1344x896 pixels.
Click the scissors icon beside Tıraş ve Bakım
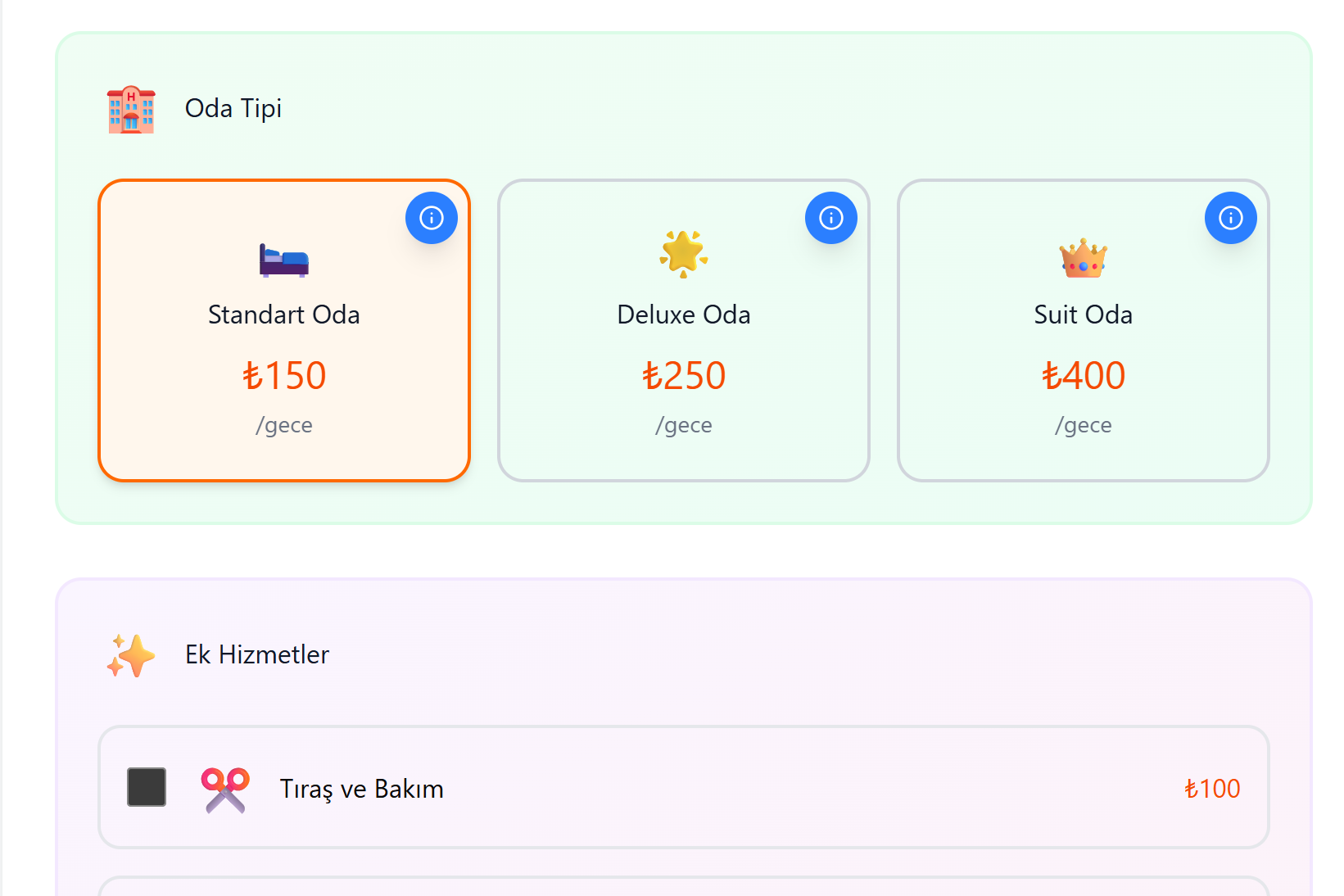point(225,790)
